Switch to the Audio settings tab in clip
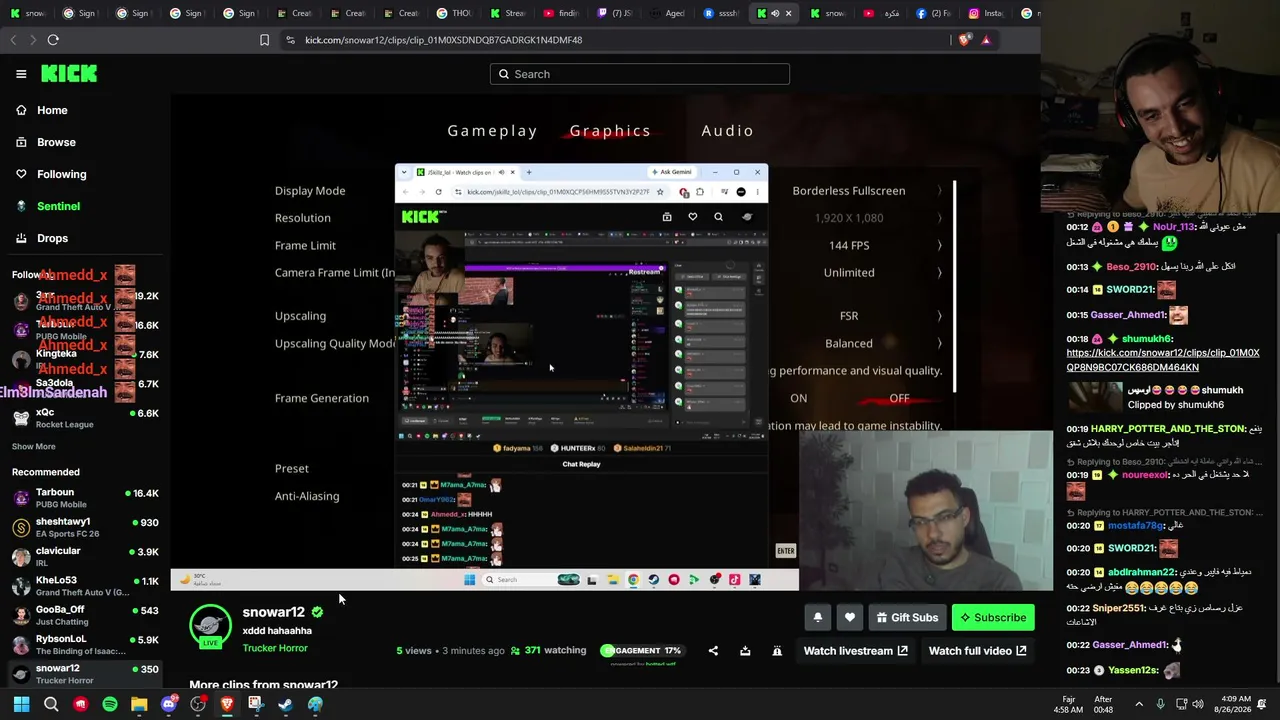Viewport: 1280px width, 720px height. click(x=728, y=131)
